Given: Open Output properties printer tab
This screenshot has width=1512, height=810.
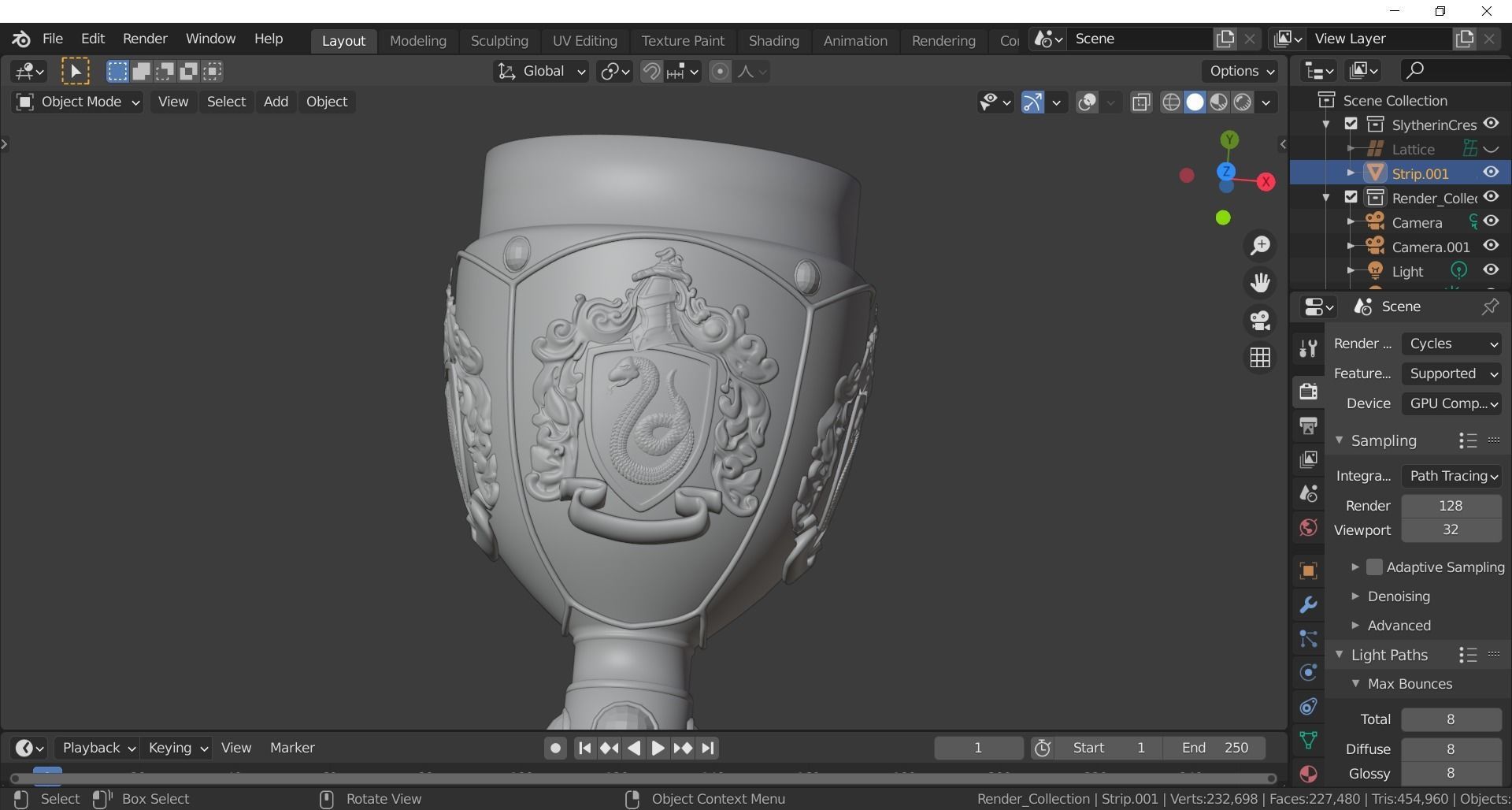Looking at the screenshot, I should point(1309,426).
